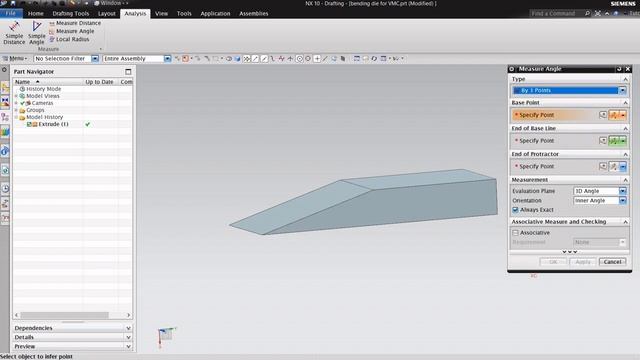This screenshot has width=640, height=360.
Task: Switch to the Home tab
Action: click(36, 13)
